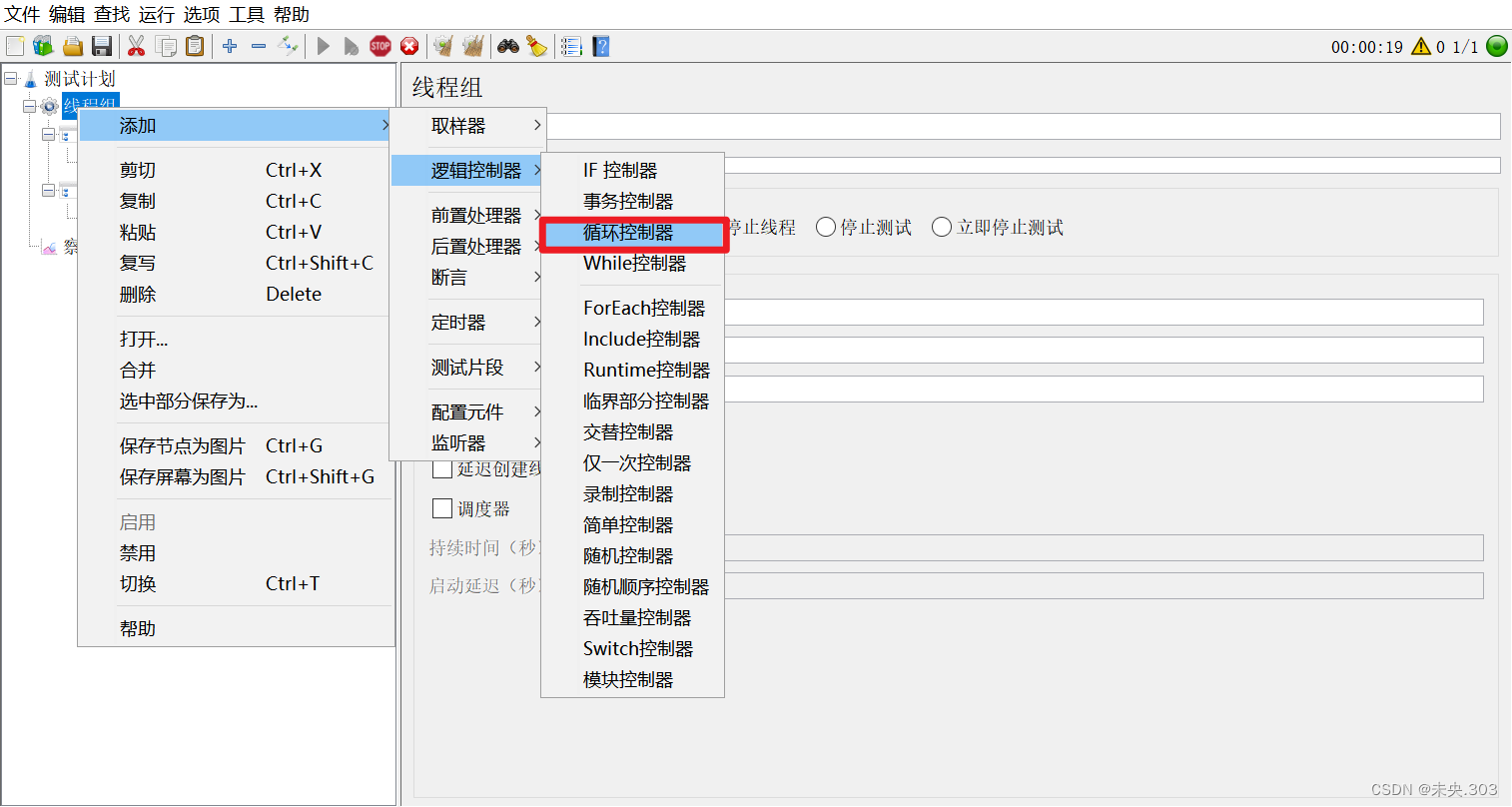Click the green status circle icon
Image resolution: width=1512 pixels, height=807 pixels.
pyautogui.click(x=1497, y=46)
